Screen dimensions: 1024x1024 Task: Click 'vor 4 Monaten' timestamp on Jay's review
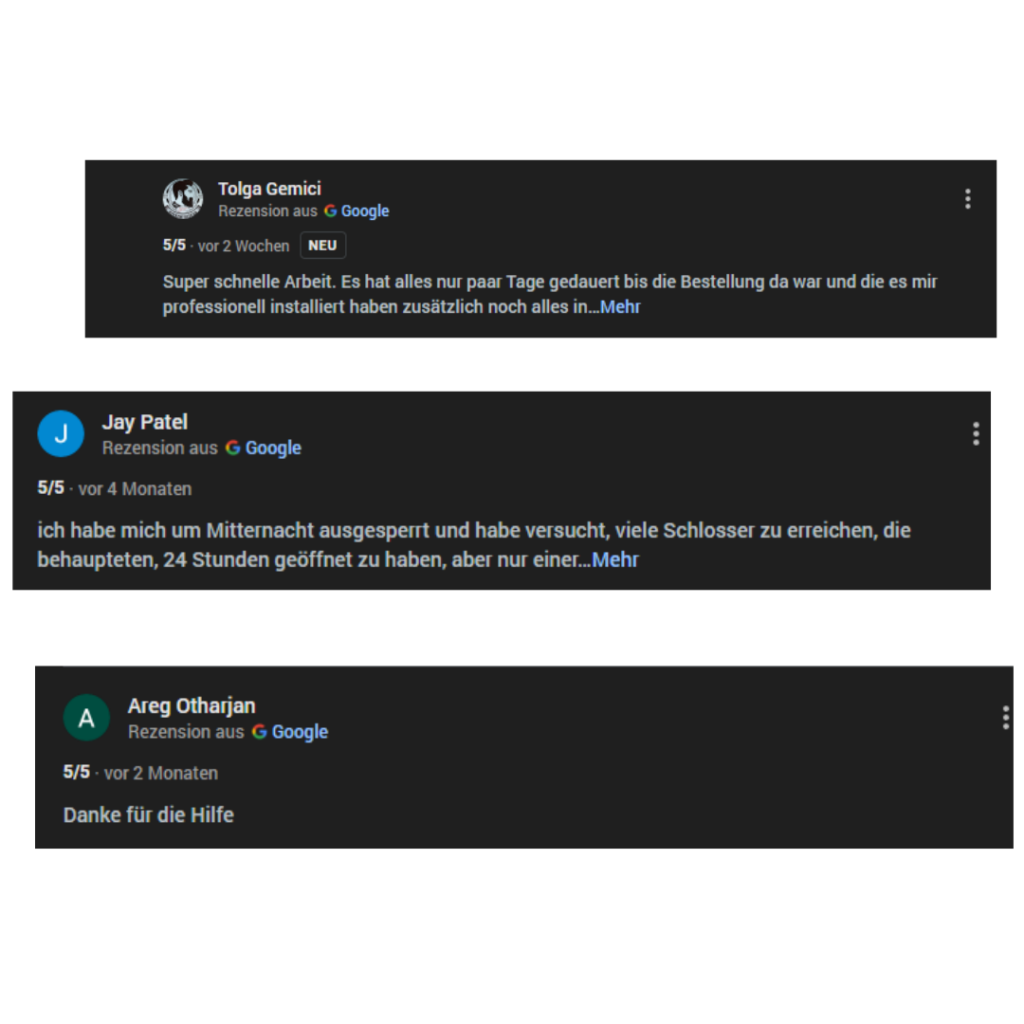click(x=135, y=489)
